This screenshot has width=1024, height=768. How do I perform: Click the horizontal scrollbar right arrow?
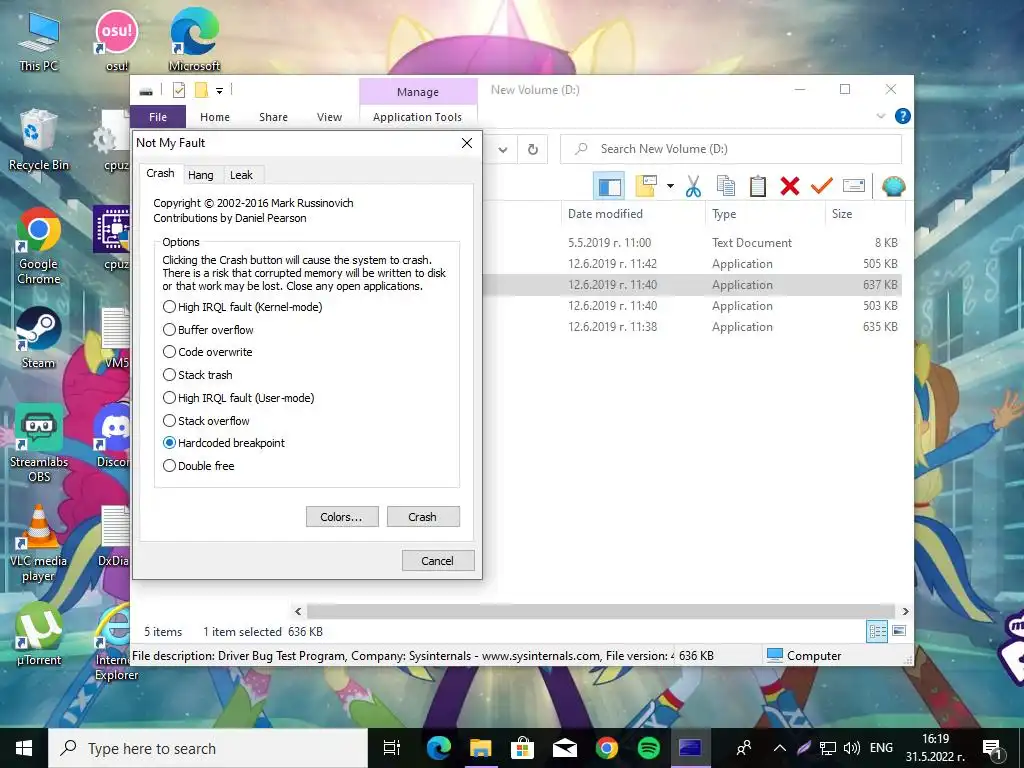(x=905, y=611)
